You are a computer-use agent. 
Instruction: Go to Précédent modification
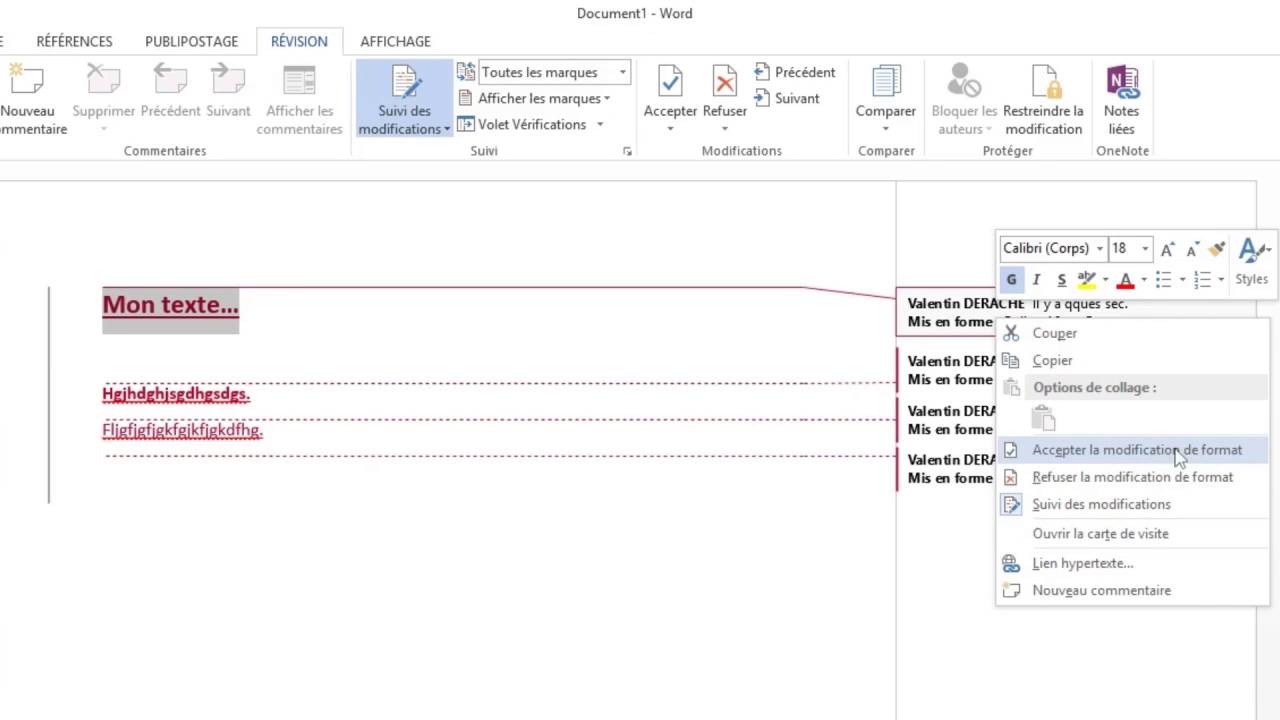pos(794,72)
